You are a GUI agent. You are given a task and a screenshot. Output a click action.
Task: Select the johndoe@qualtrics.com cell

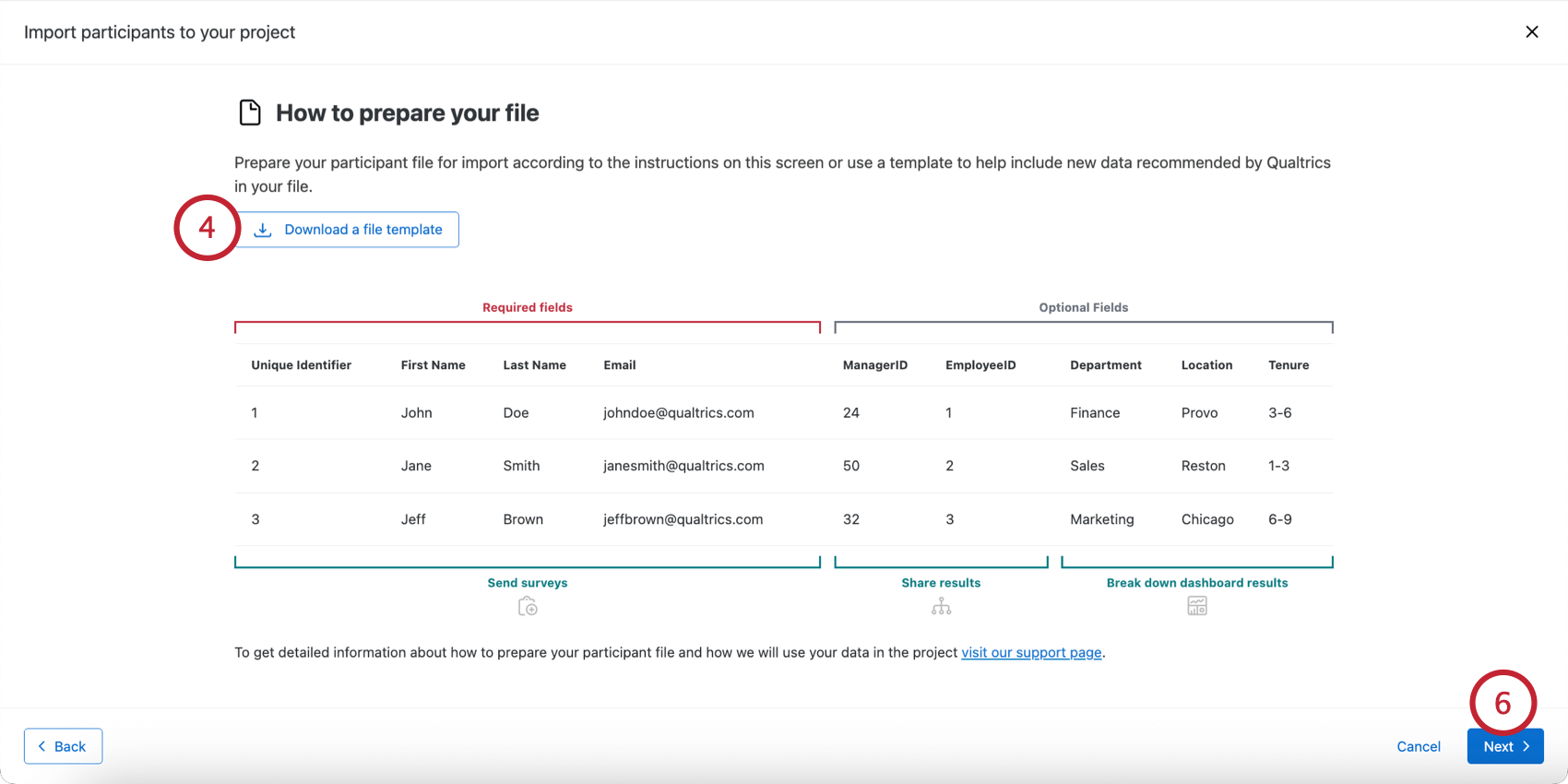(x=679, y=412)
